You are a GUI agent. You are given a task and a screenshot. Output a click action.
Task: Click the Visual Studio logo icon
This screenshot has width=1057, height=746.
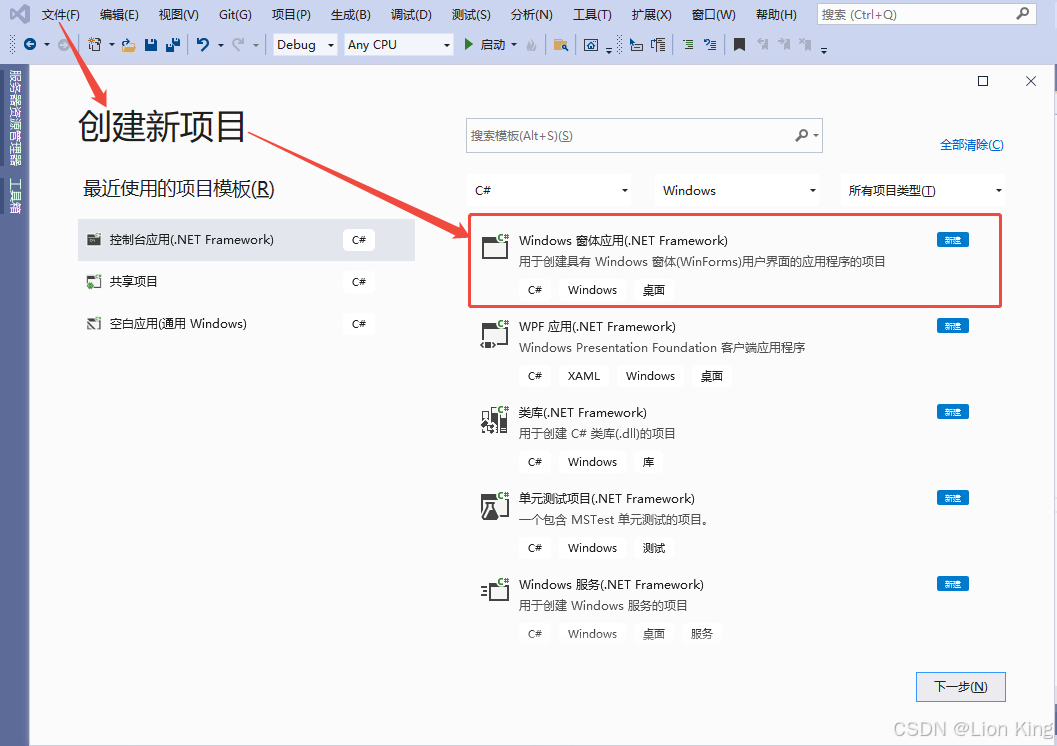click(x=20, y=13)
